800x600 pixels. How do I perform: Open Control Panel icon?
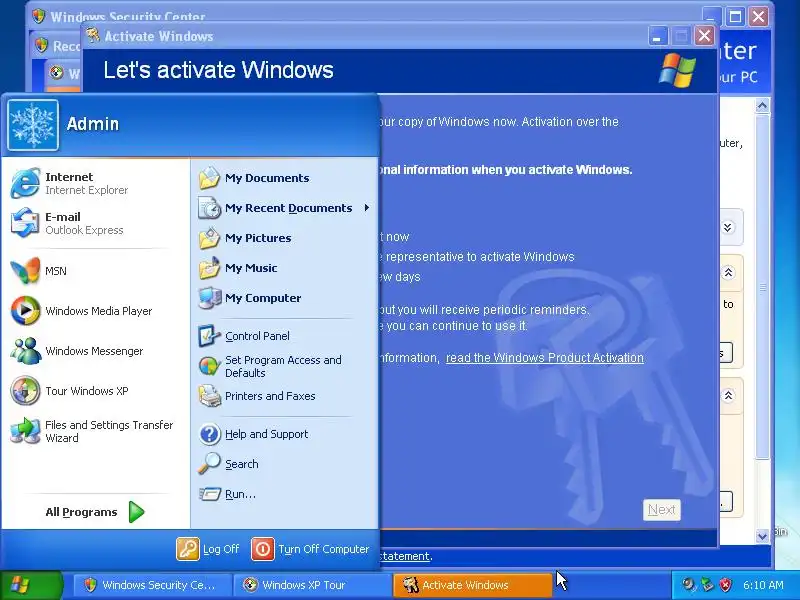[209, 336]
